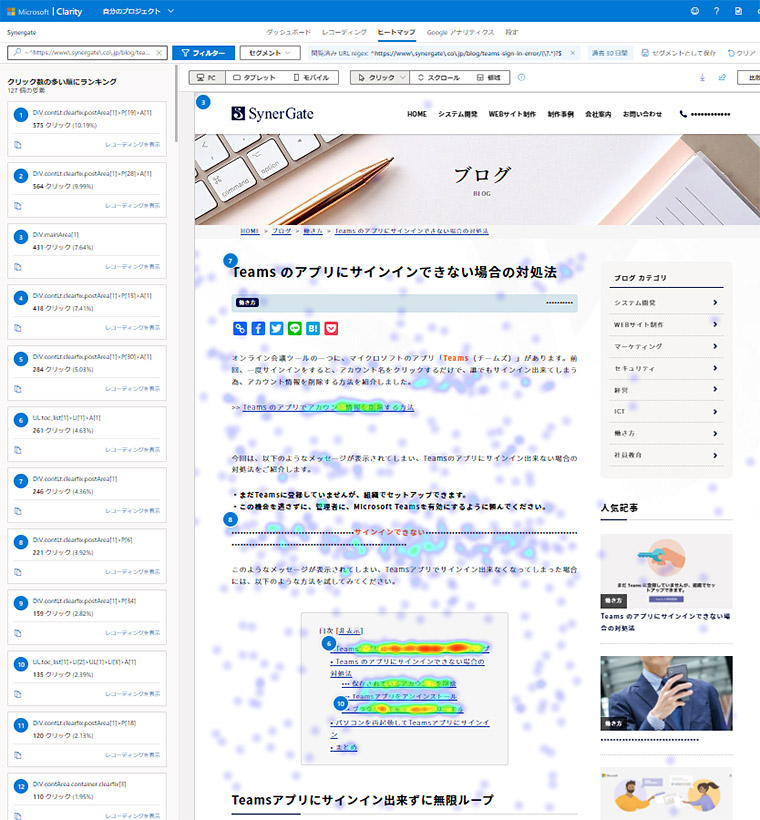
Task: View recordings for rank 1 element
Action: pos(132,145)
